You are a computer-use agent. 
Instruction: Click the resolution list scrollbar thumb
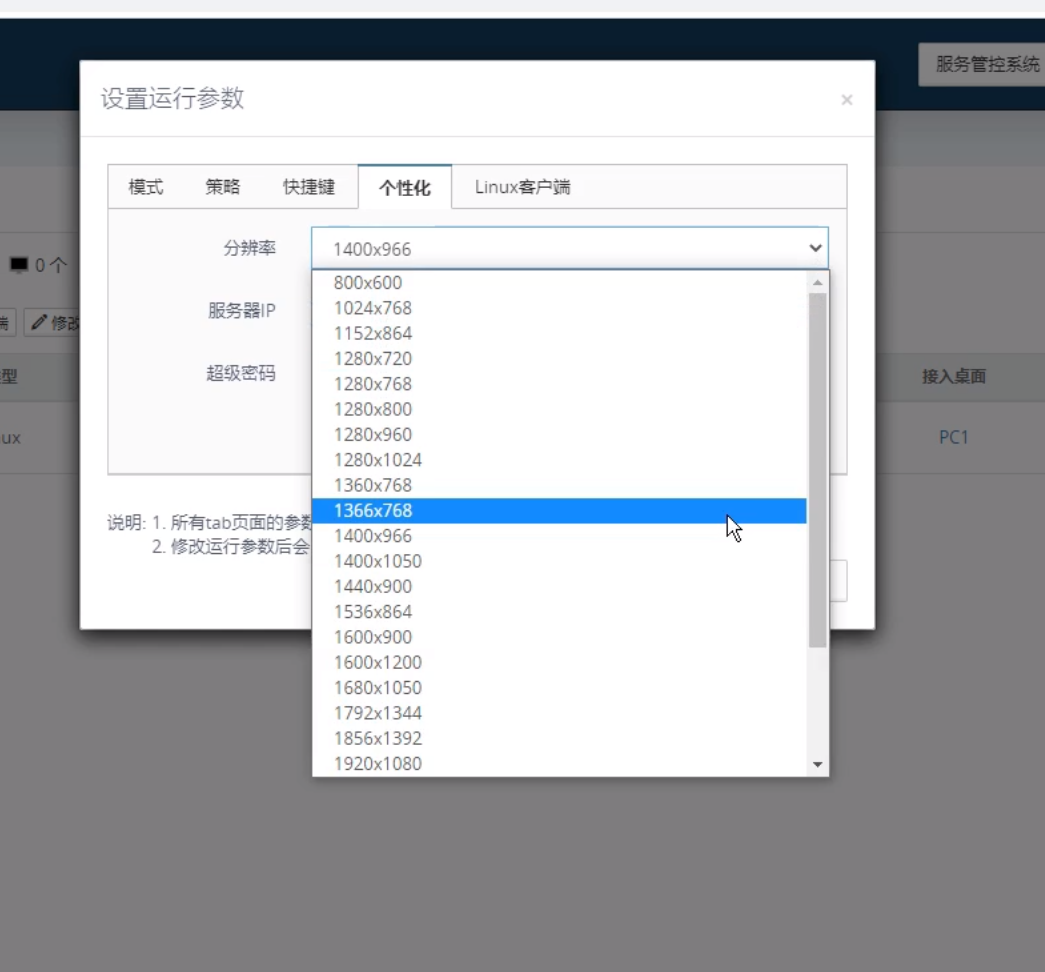tap(818, 470)
